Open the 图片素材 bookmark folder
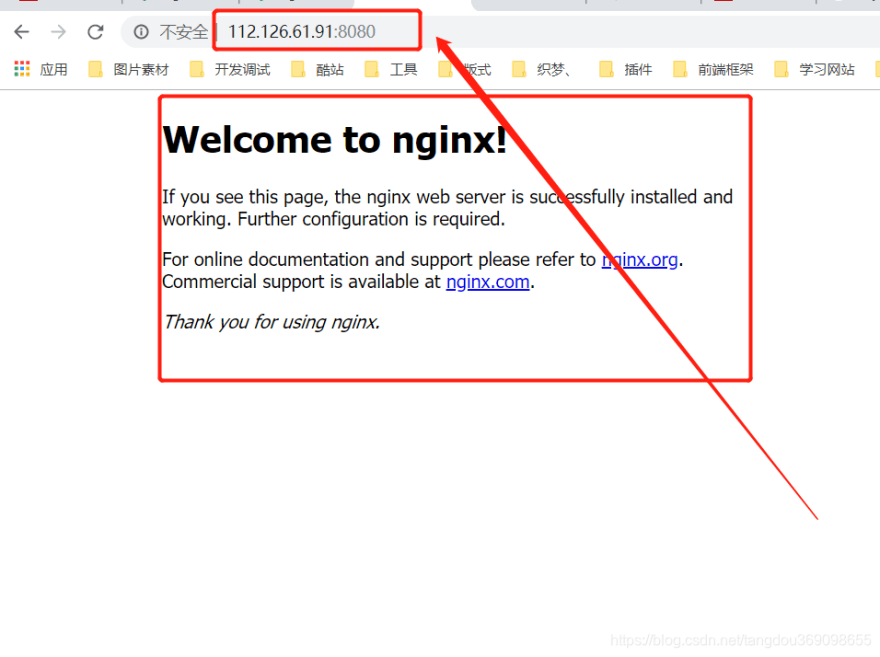The width and height of the screenshot is (880, 657). click(129, 70)
